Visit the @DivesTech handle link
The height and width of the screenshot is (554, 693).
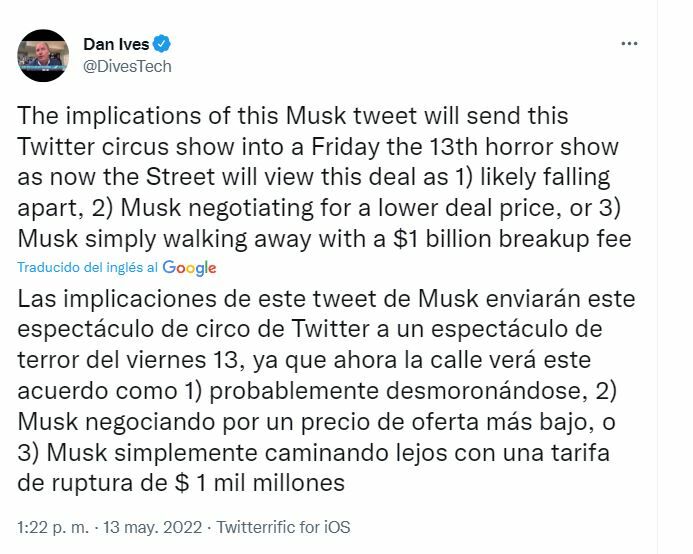click(x=126, y=66)
